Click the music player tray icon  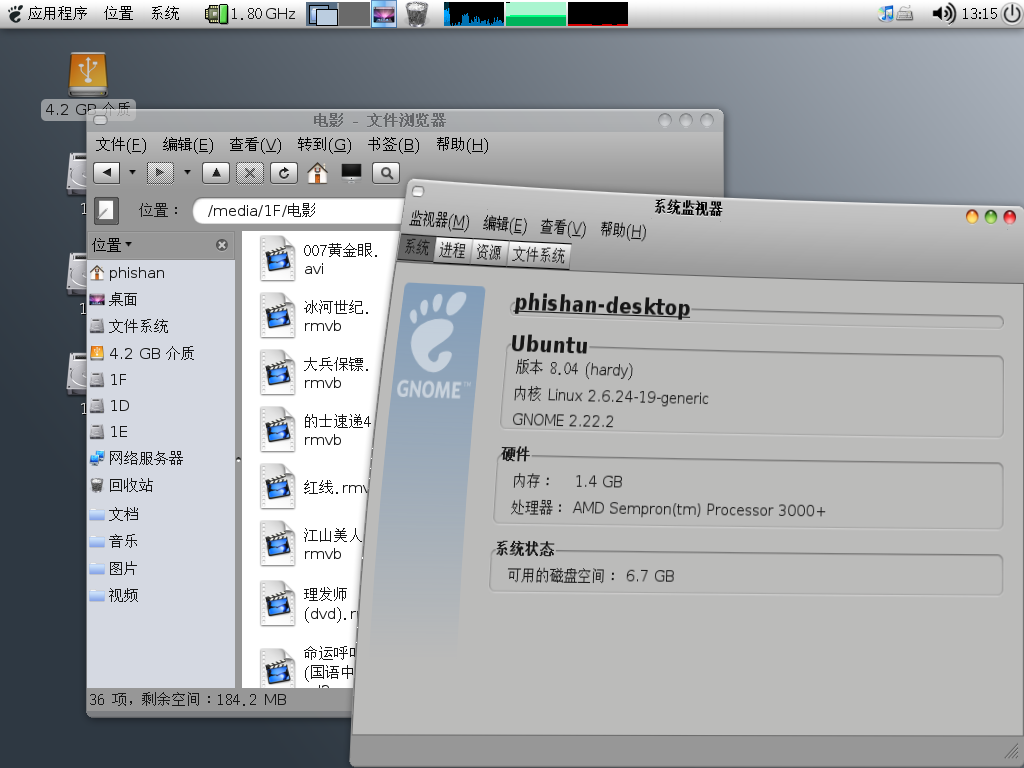[886, 13]
